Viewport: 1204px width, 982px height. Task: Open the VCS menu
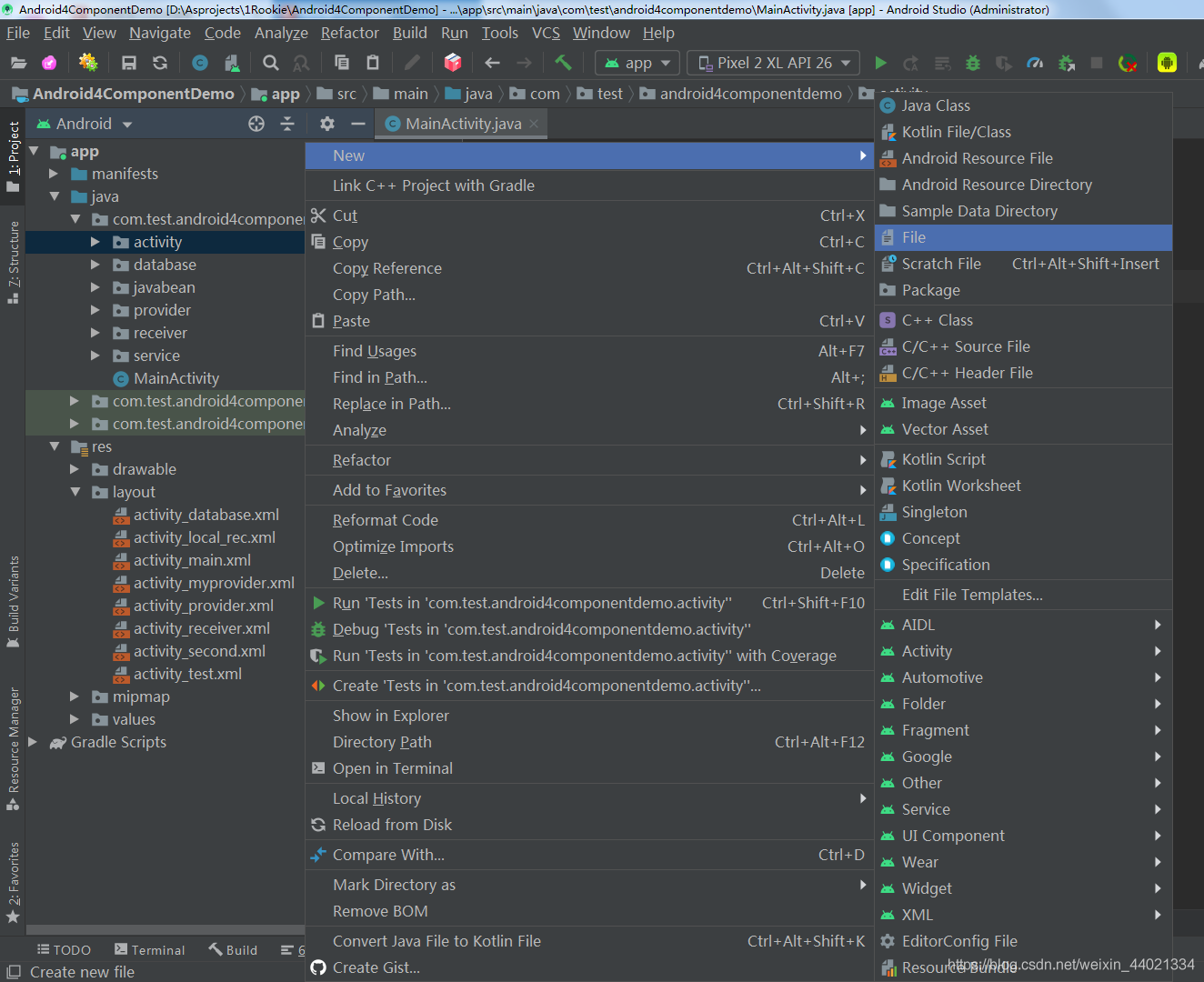(546, 33)
